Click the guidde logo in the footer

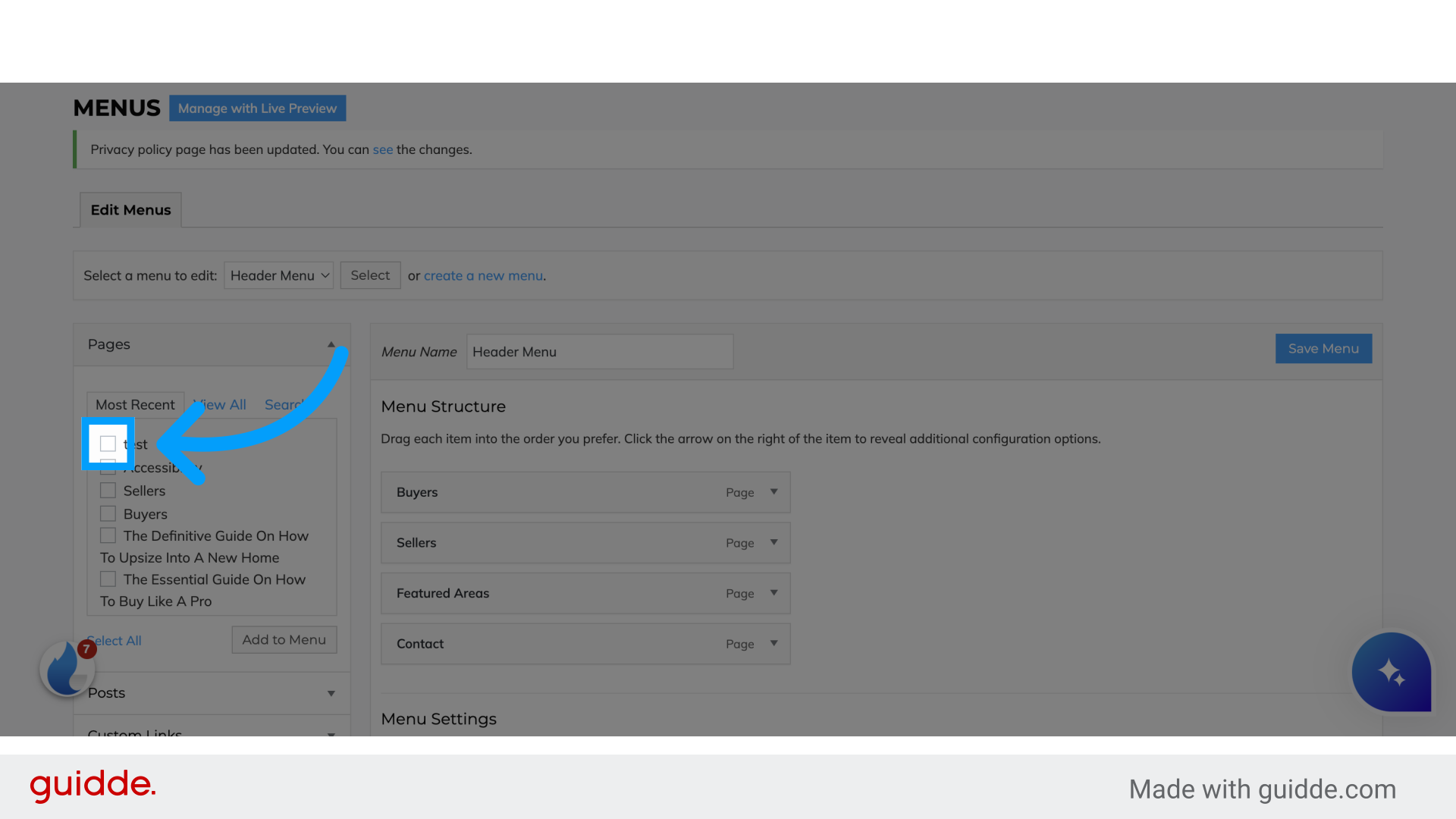(92, 786)
